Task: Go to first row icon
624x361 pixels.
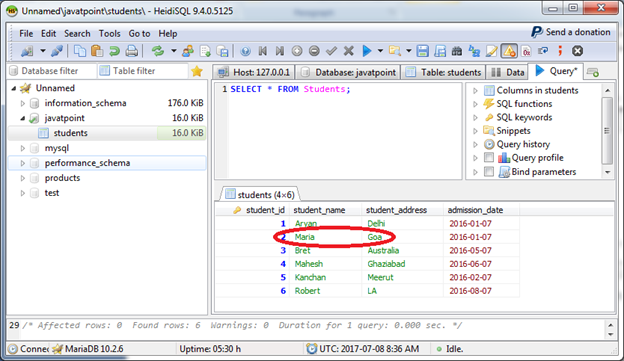Action: (x=263, y=51)
